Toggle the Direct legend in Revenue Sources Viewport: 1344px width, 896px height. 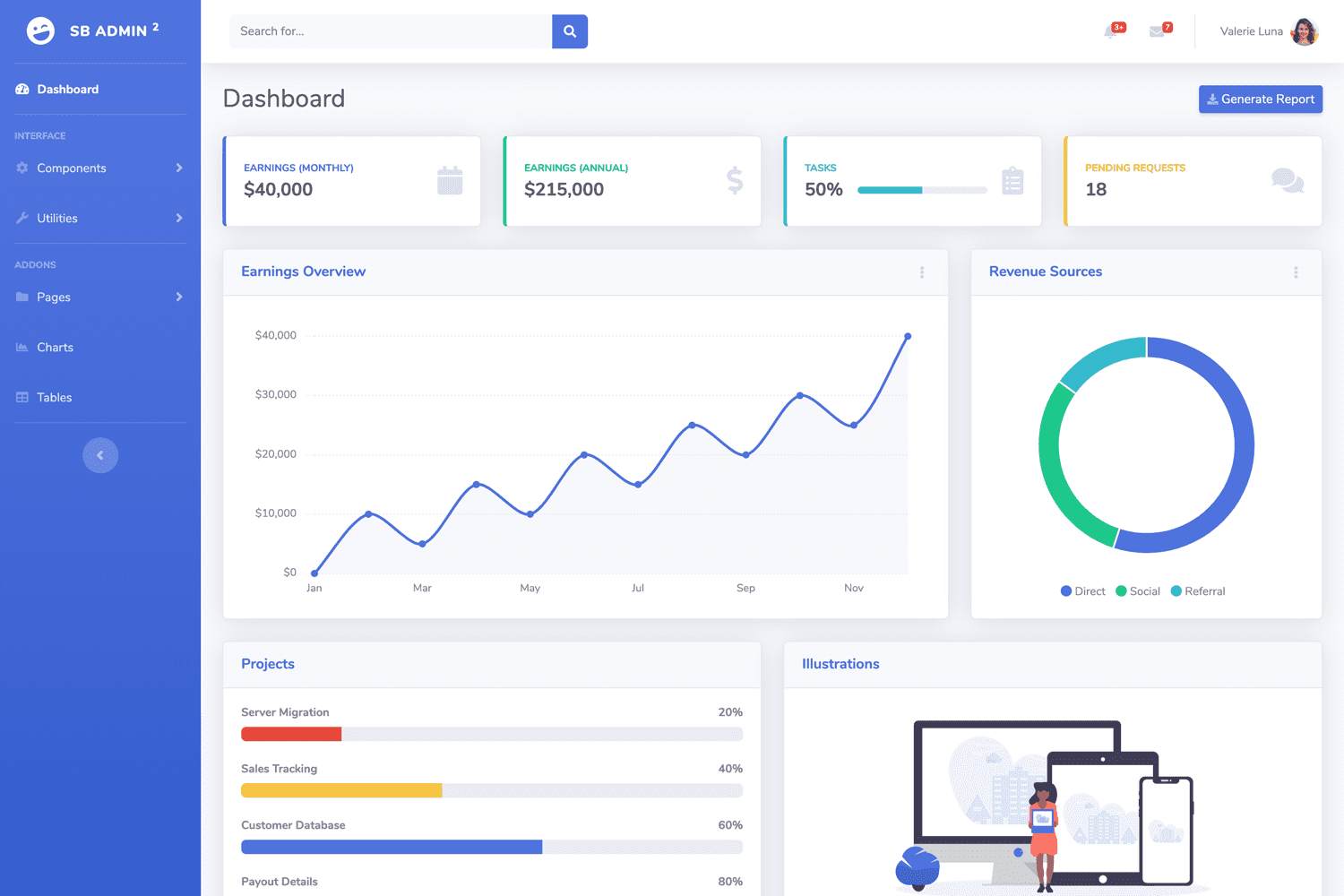(1082, 590)
